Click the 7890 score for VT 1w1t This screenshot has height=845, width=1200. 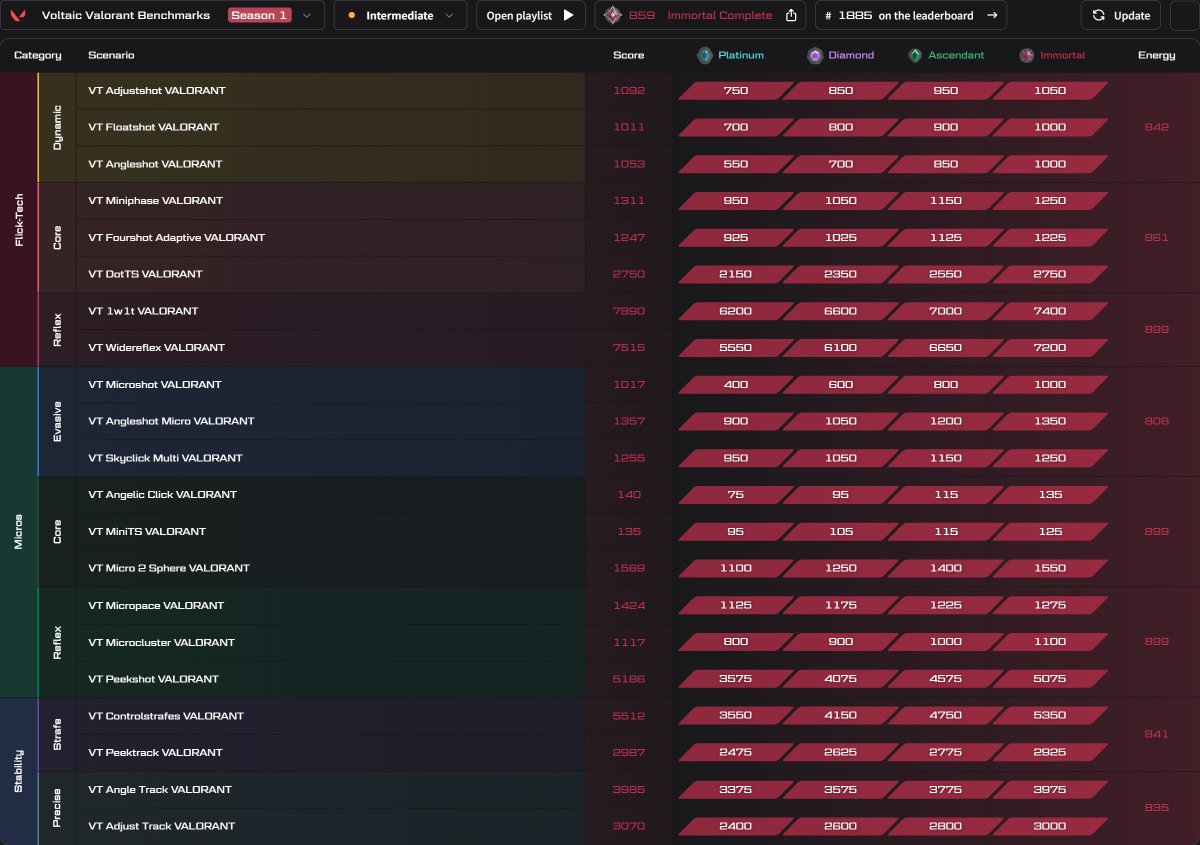coord(629,311)
